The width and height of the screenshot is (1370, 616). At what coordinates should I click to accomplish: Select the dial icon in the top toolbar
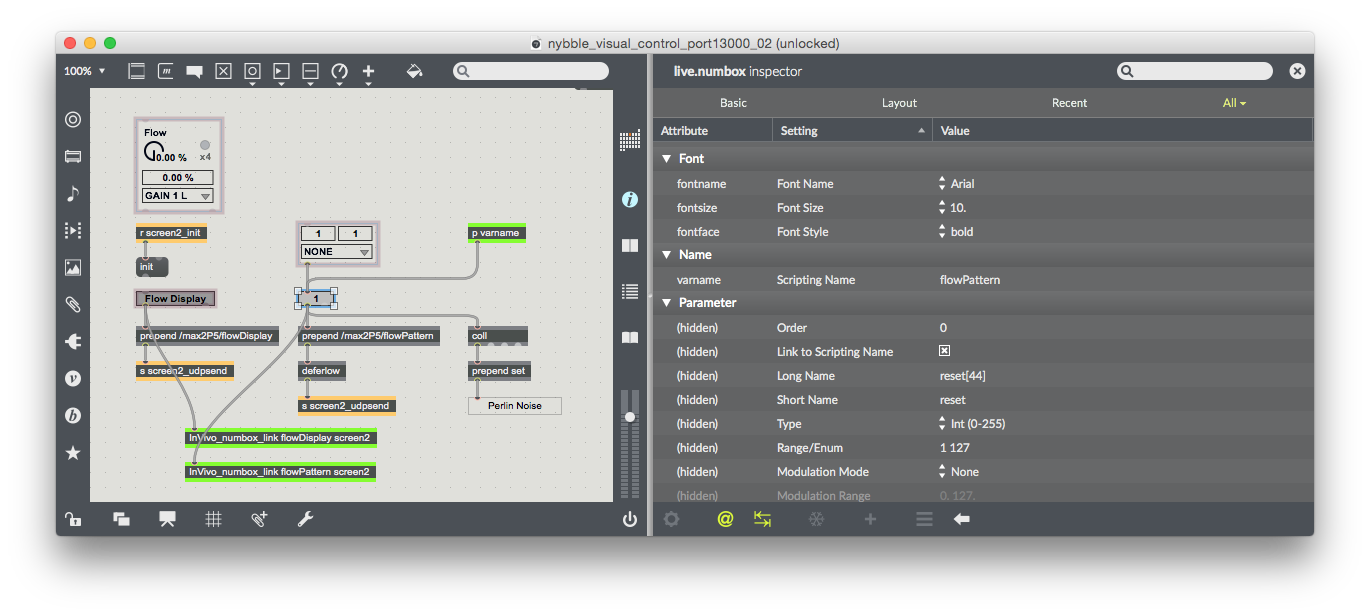(339, 70)
